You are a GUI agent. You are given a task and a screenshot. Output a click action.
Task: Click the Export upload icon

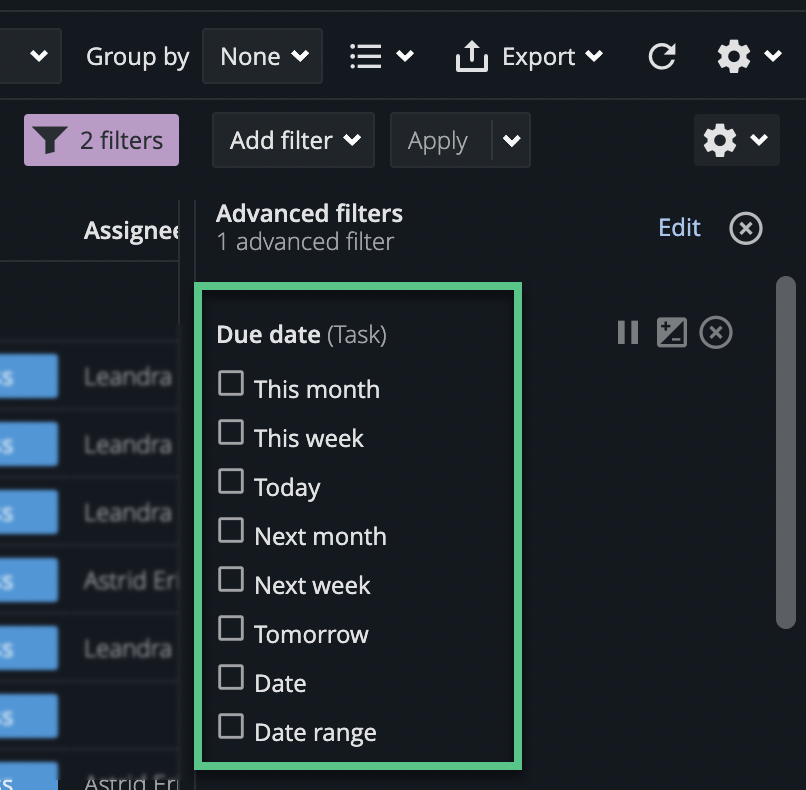(x=471, y=56)
